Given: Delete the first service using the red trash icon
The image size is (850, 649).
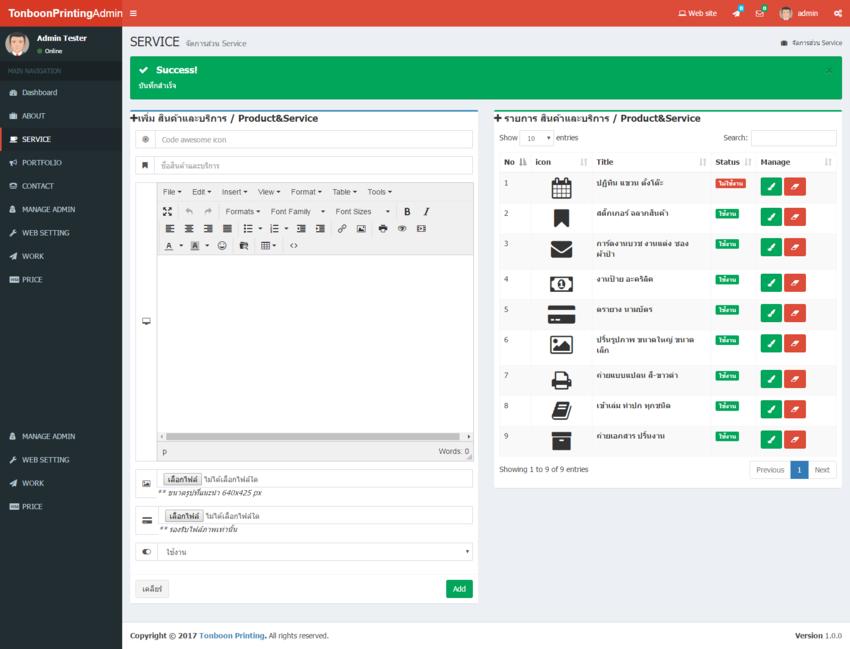Looking at the screenshot, I should point(795,185).
